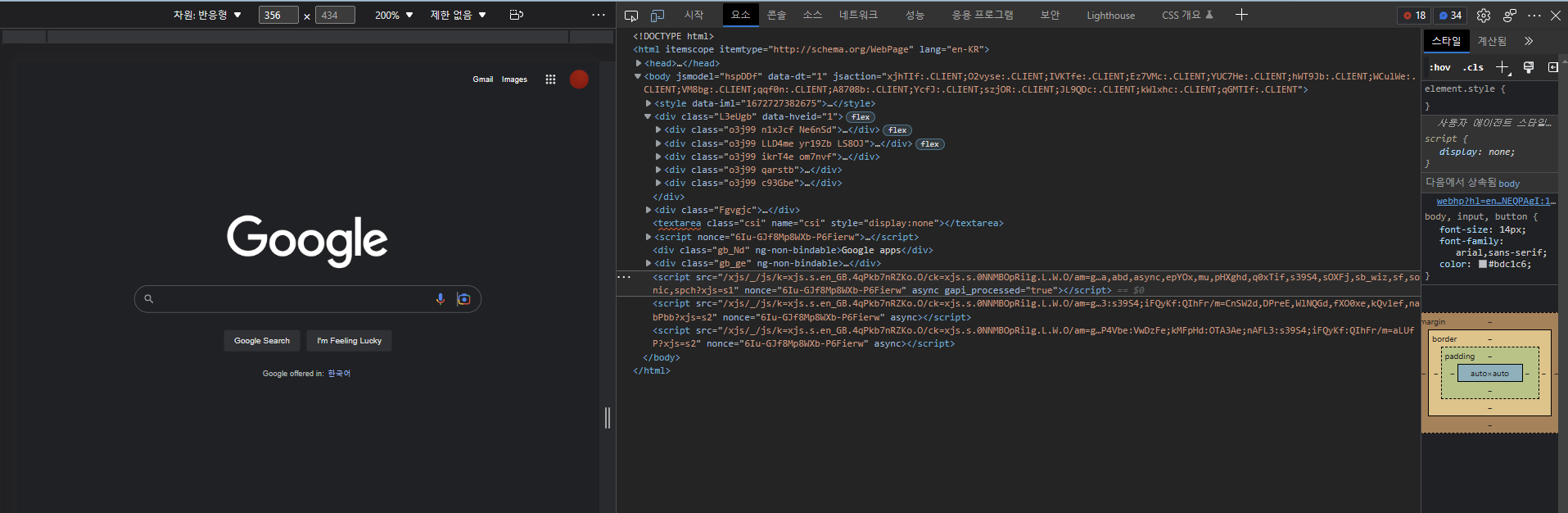1568x513 pixels.
Task: Open the CSS 개요 tab
Action: point(1187,15)
